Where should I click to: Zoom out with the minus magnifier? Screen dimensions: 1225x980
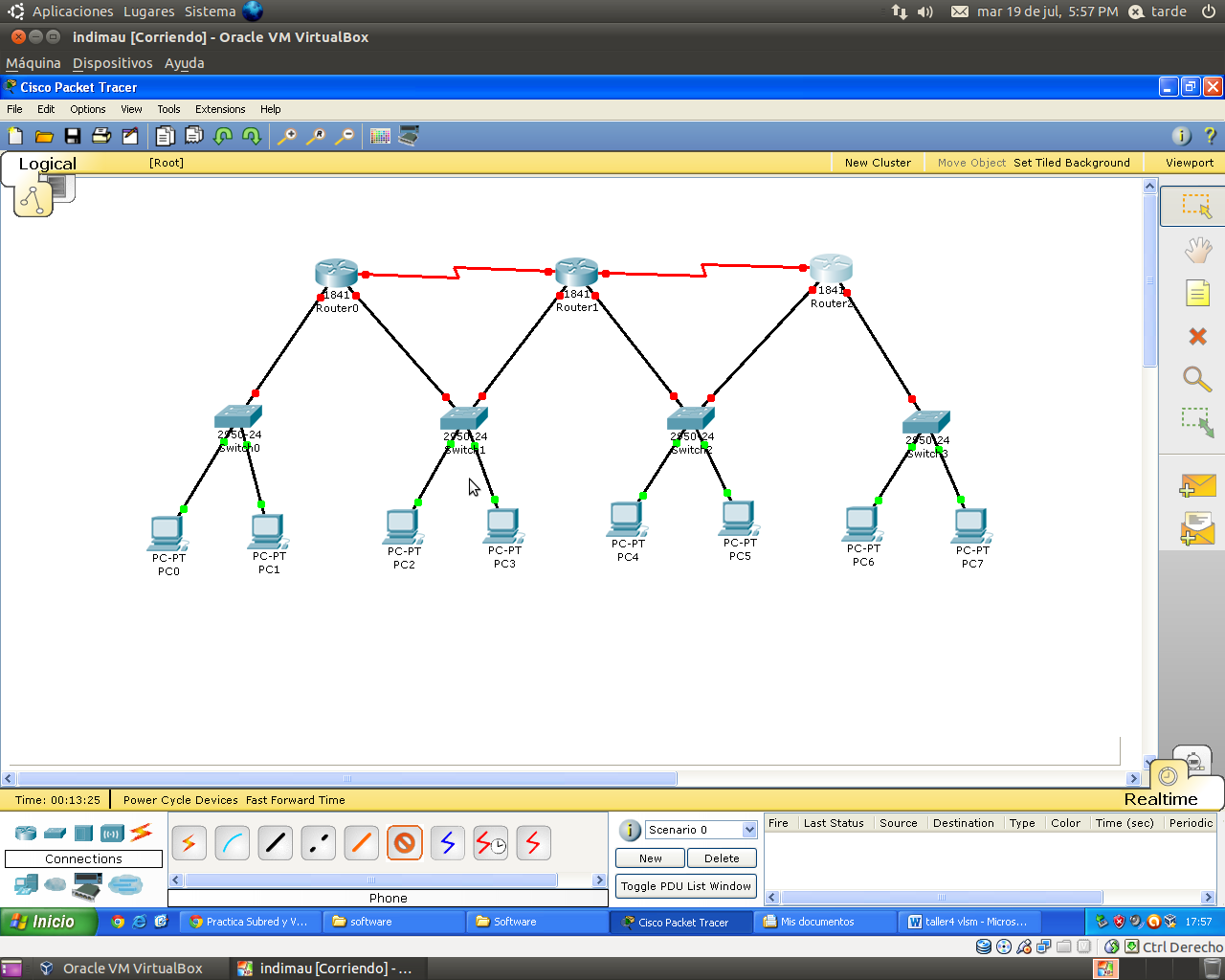tap(345, 136)
